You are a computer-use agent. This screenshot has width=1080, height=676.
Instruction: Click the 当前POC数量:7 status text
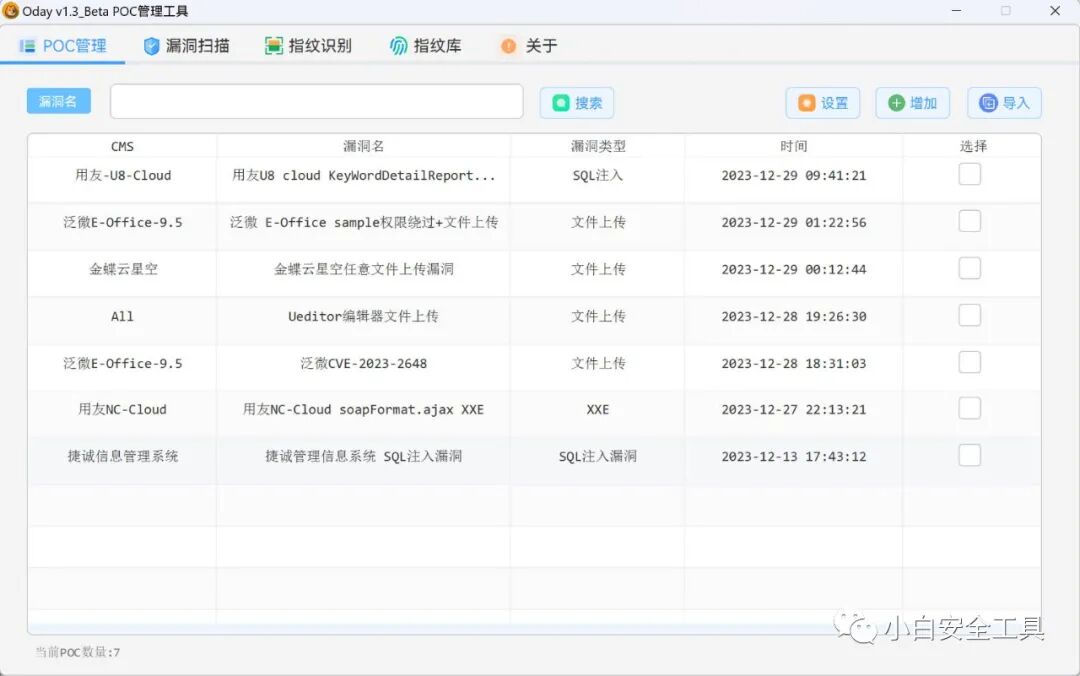(x=78, y=652)
